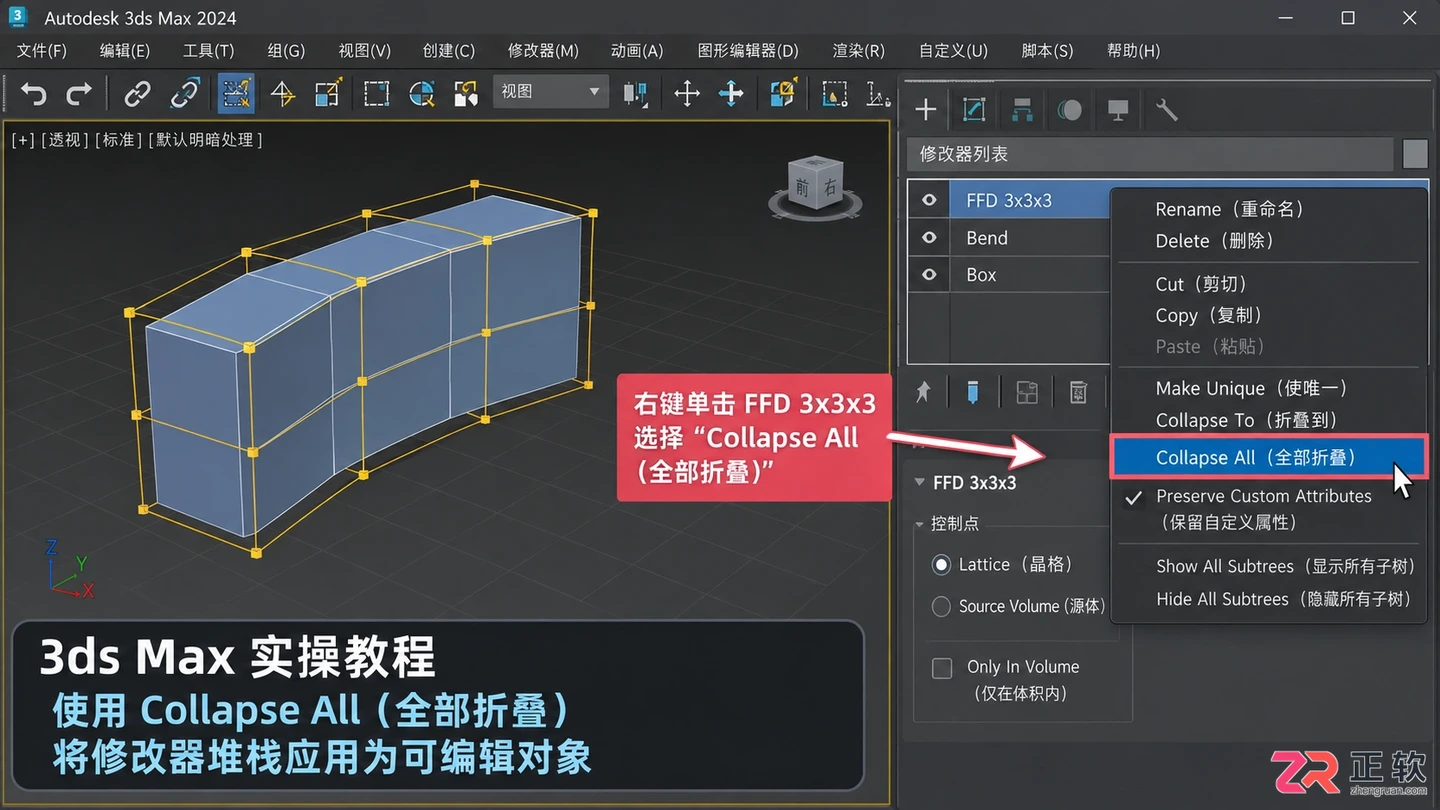The width and height of the screenshot is (1440, 810).
Task: Select the blue move-arrows tool
Action: tap(731, 94)
